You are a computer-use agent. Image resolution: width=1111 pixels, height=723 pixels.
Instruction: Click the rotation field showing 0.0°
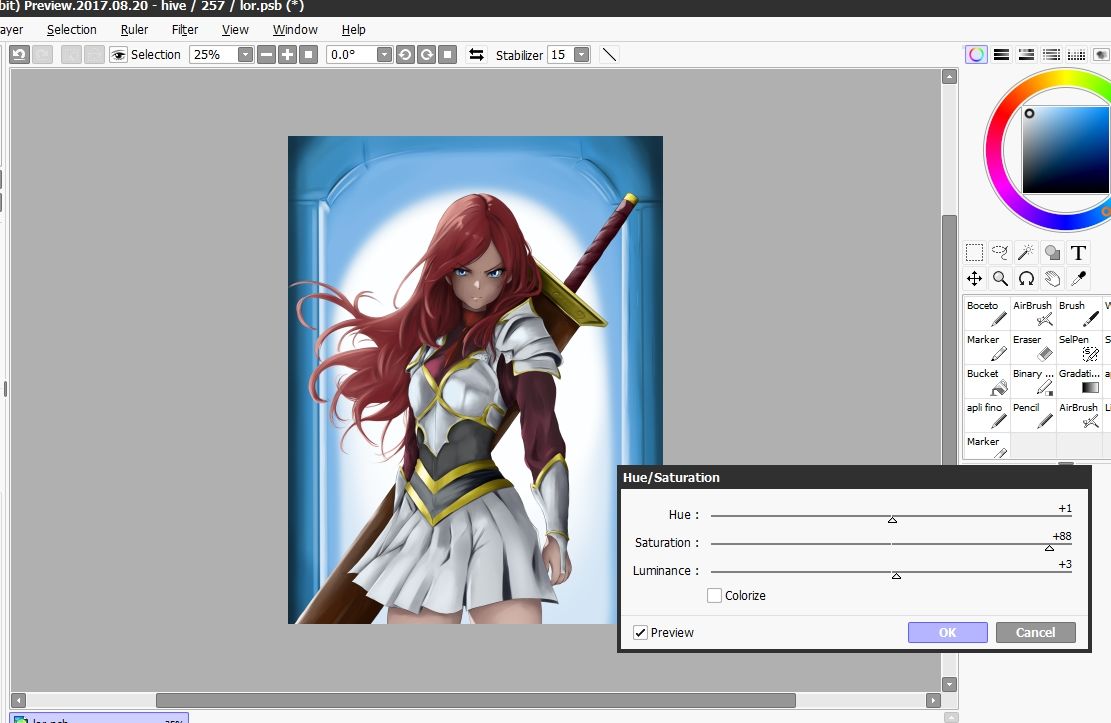(x=351, y=55)
